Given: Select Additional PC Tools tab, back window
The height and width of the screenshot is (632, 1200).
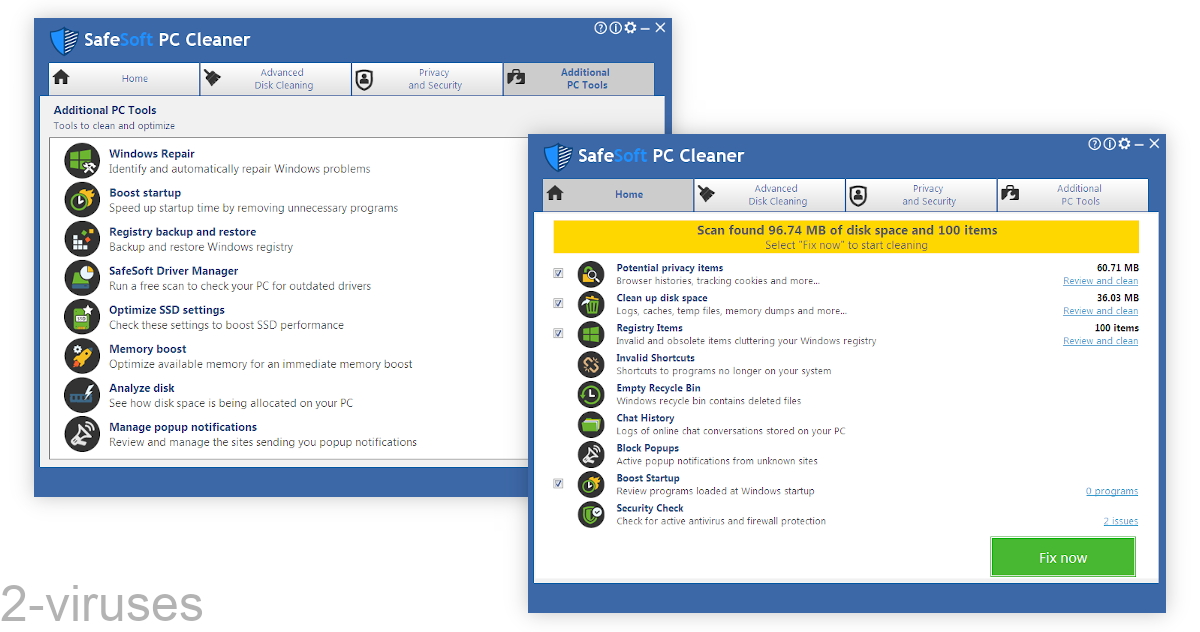Looking at the screenshot, I should coord(579,79).
